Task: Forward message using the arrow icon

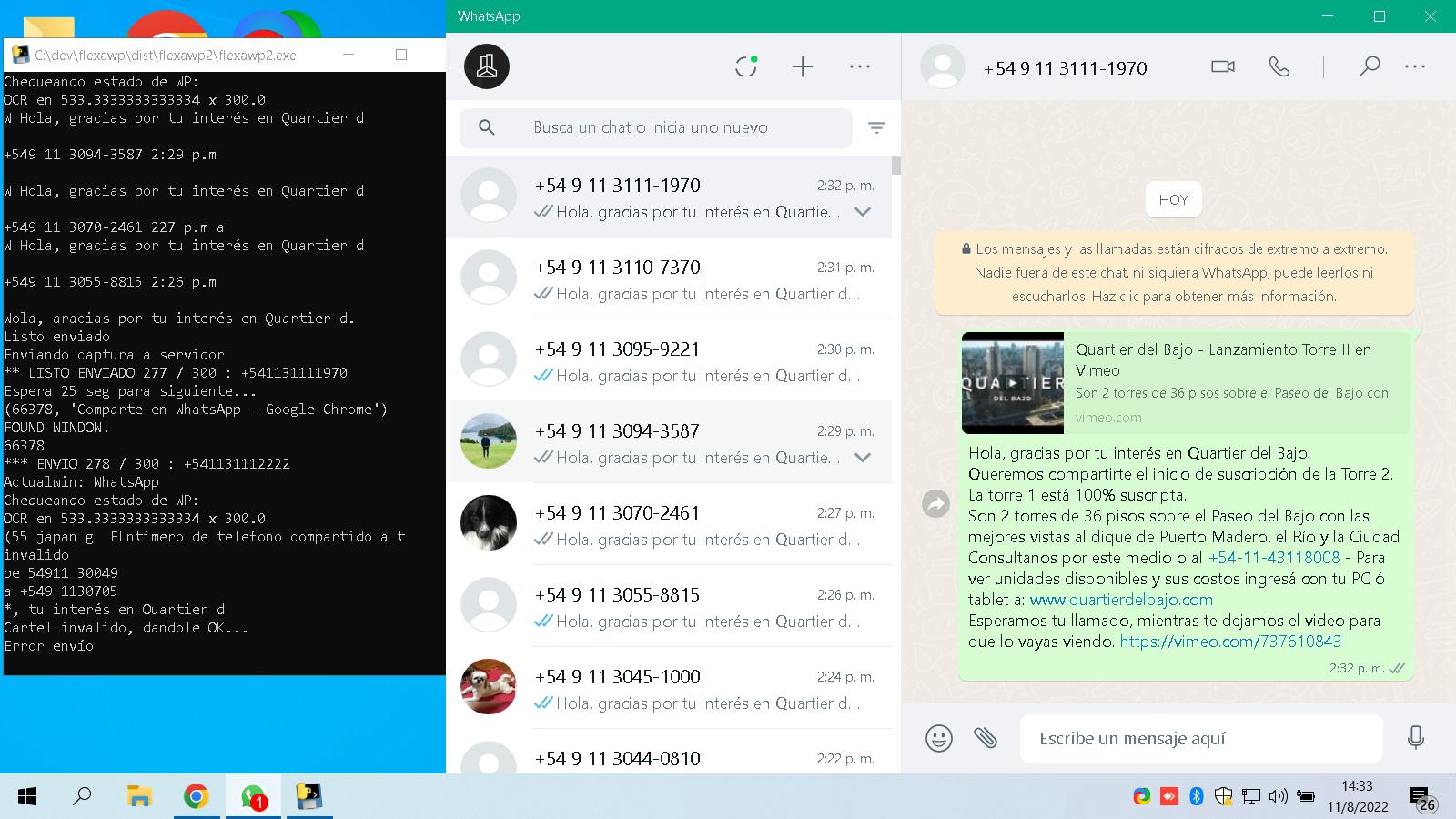Action: [935, 503]
